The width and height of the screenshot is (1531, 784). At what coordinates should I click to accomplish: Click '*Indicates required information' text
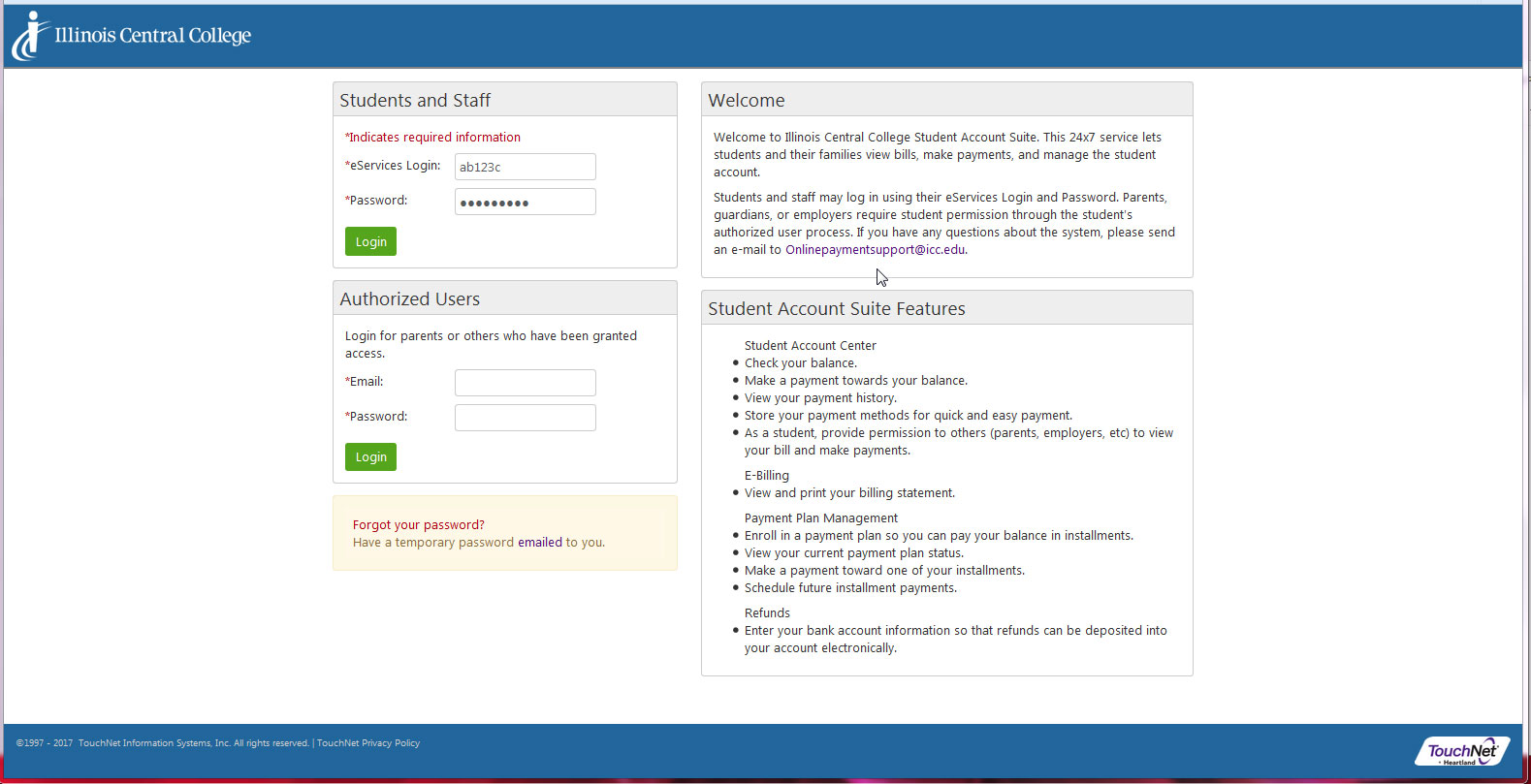(432, 138)
